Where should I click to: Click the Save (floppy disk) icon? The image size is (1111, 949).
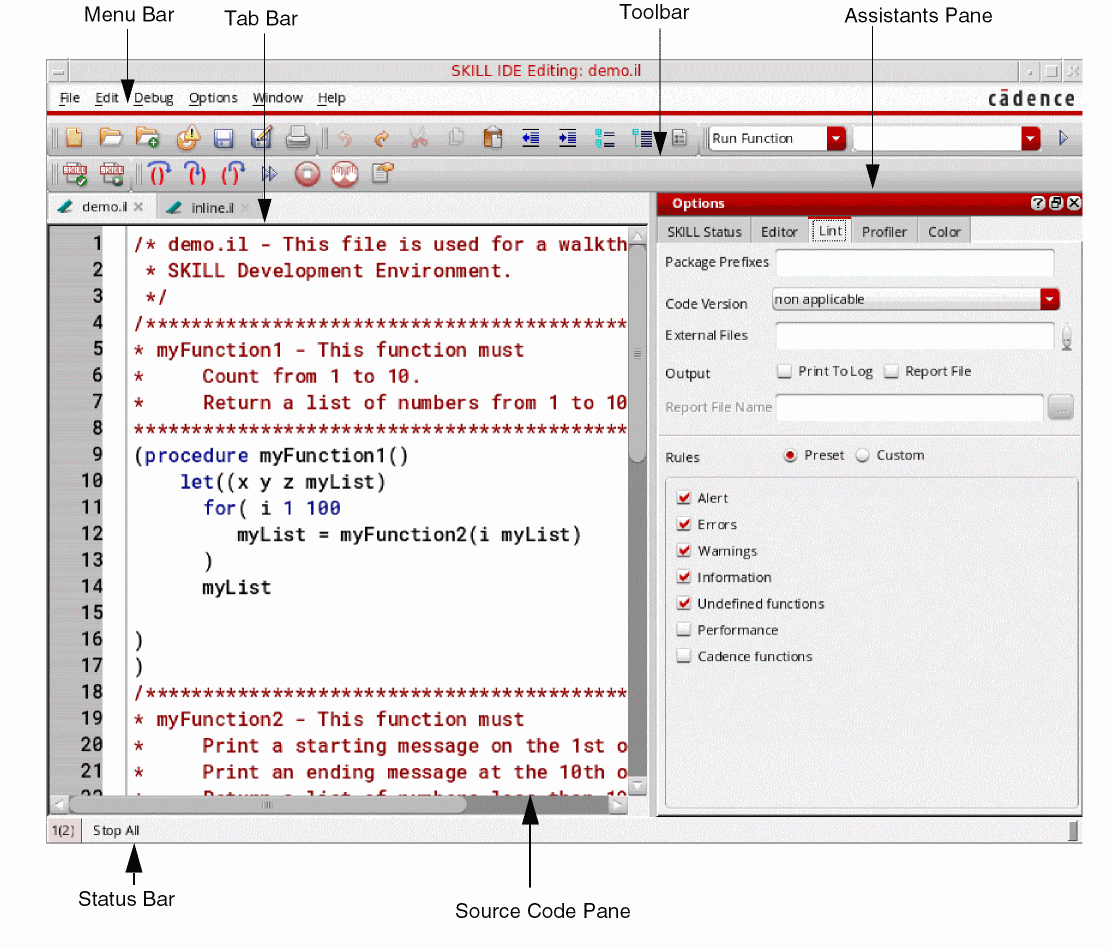[x=224, y=138]
